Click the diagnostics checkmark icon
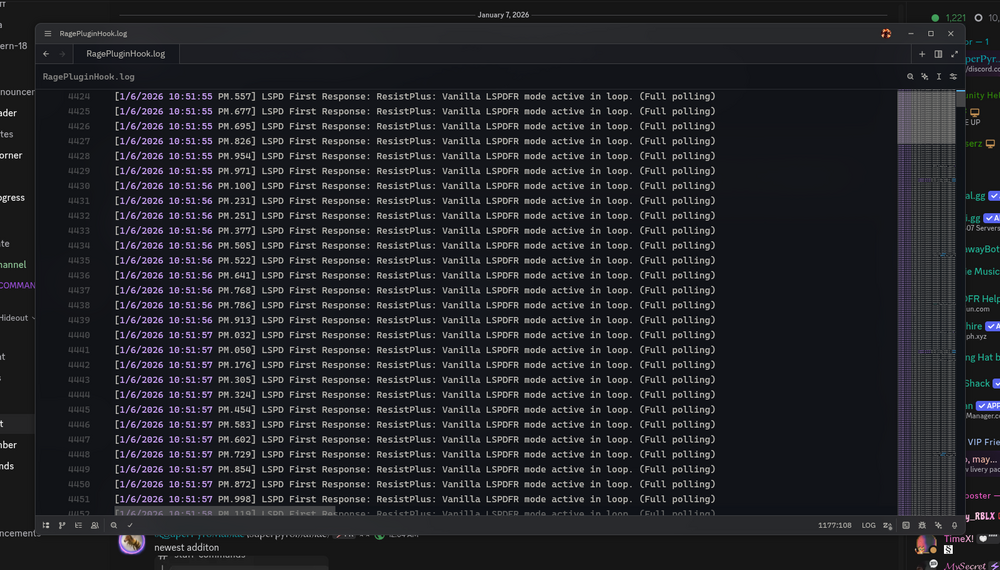 130,525
